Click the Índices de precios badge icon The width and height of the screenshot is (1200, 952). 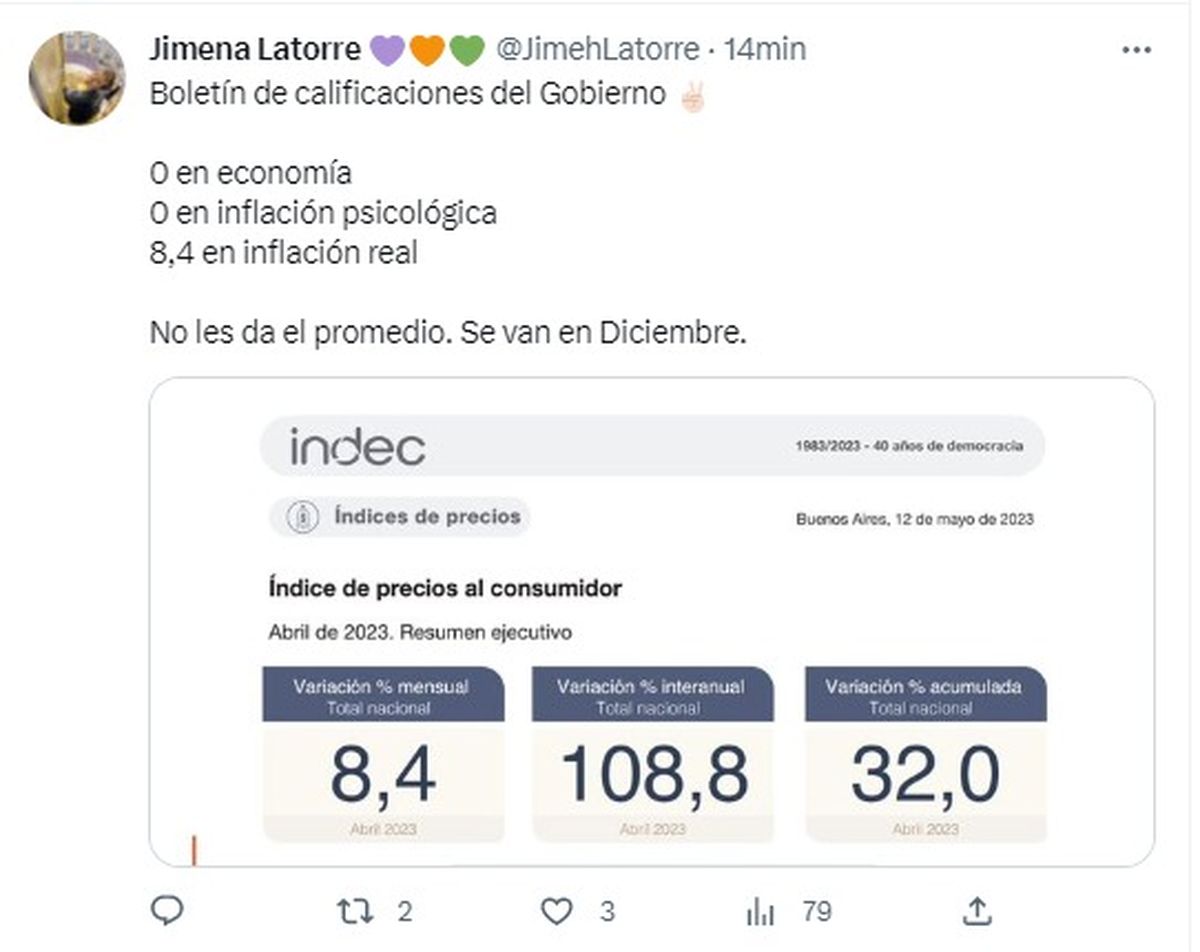point(298,517)
